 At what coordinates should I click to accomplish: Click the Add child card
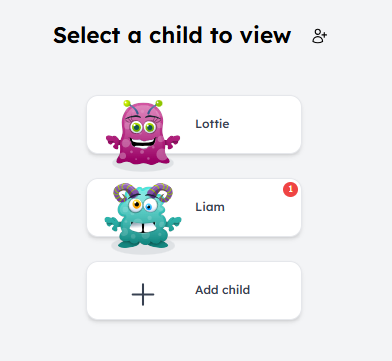pos(194,291)
